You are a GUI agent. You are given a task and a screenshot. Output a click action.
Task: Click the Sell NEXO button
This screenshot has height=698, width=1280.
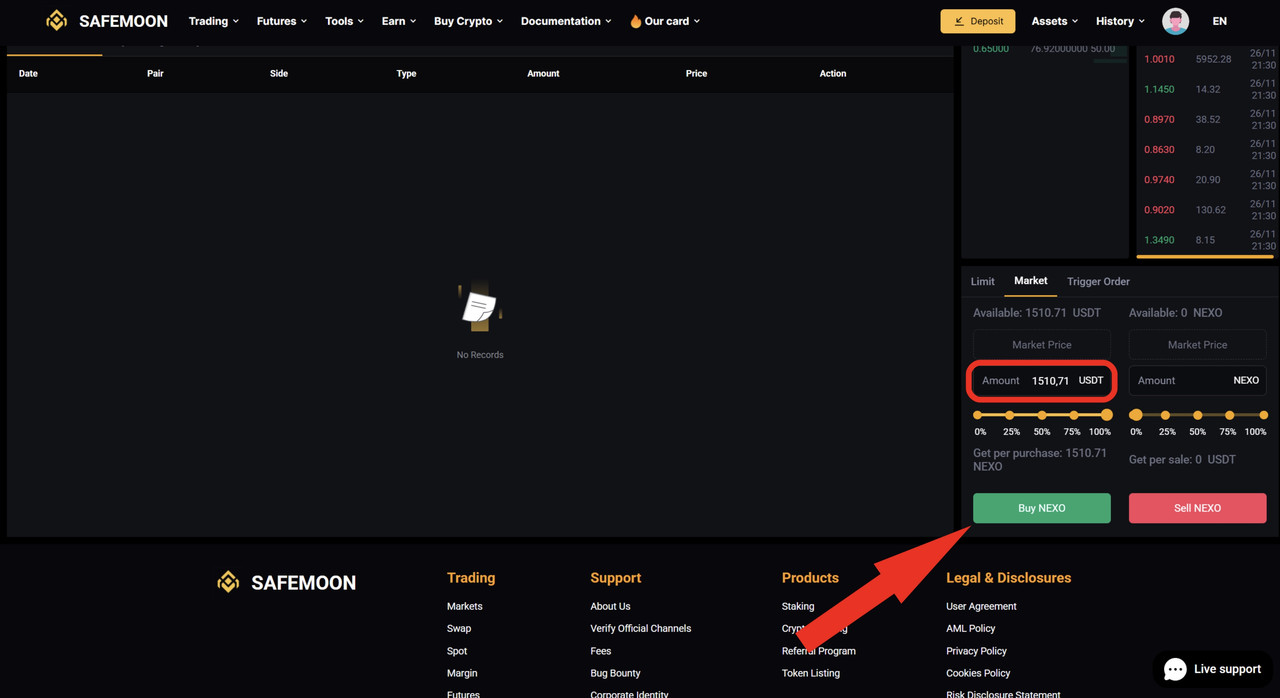coord(1197,508)
